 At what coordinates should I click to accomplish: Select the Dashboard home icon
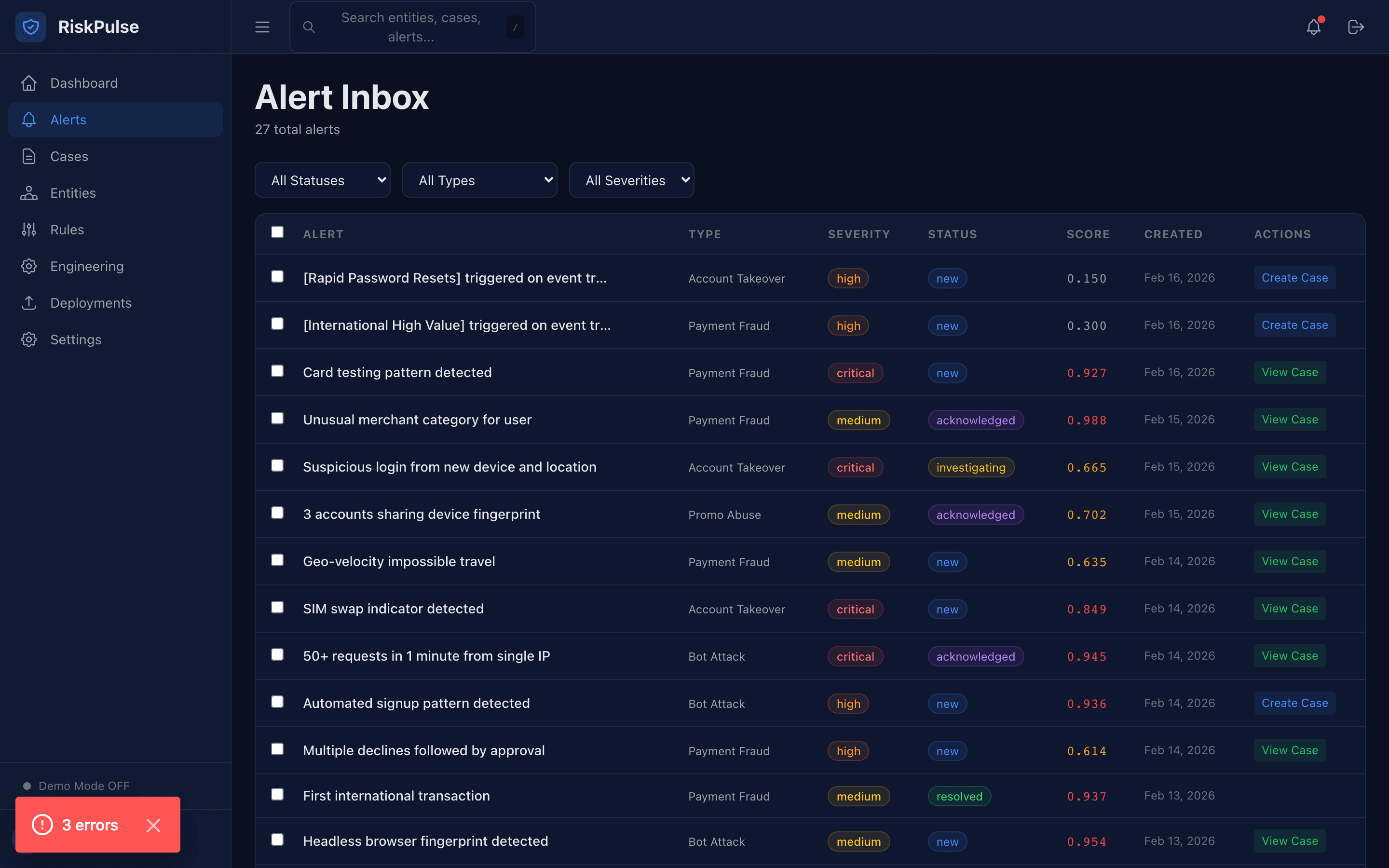[x=29, y=82]
